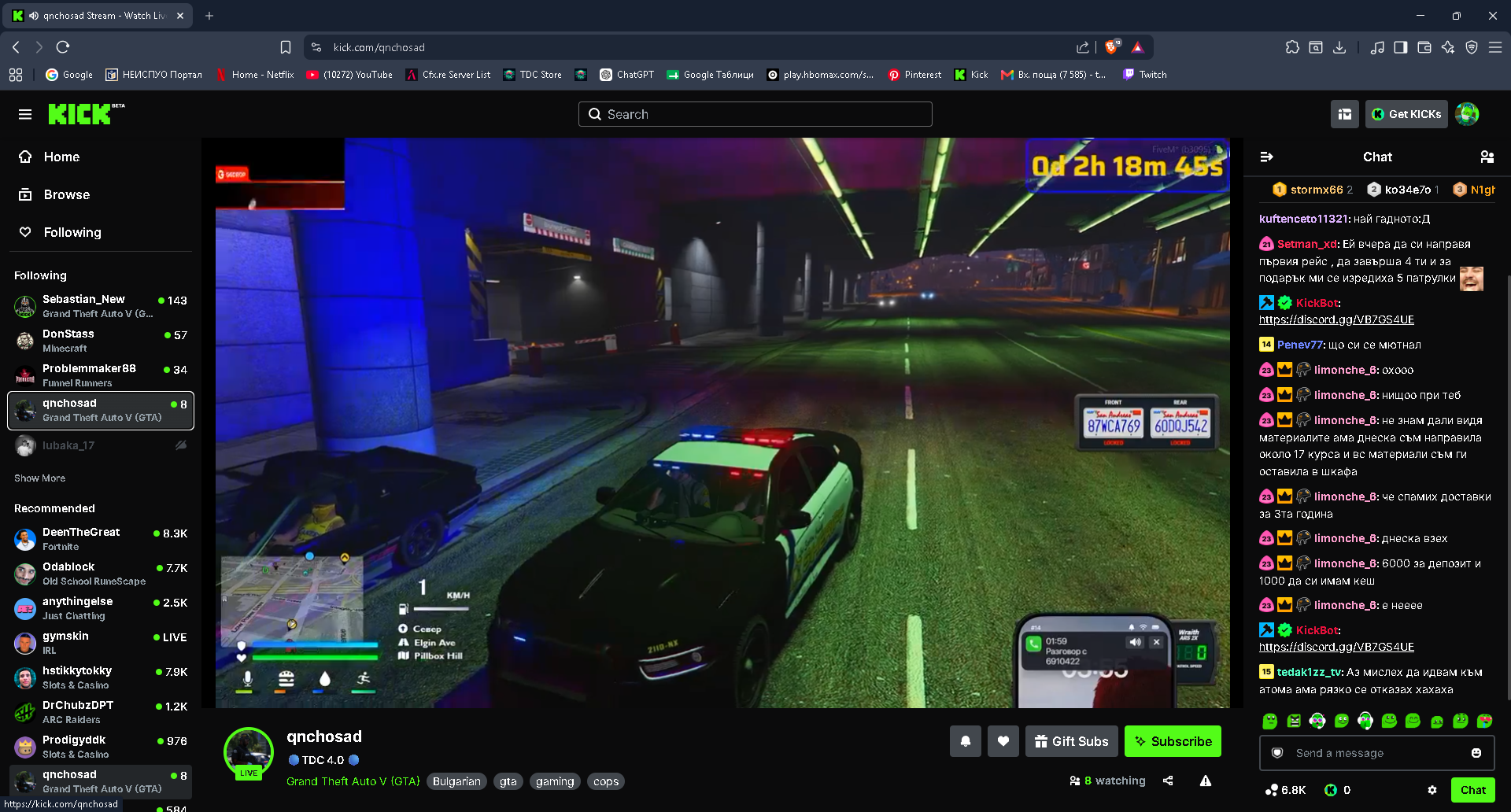Report the stream with warning icon

(x=1206, y=781)
